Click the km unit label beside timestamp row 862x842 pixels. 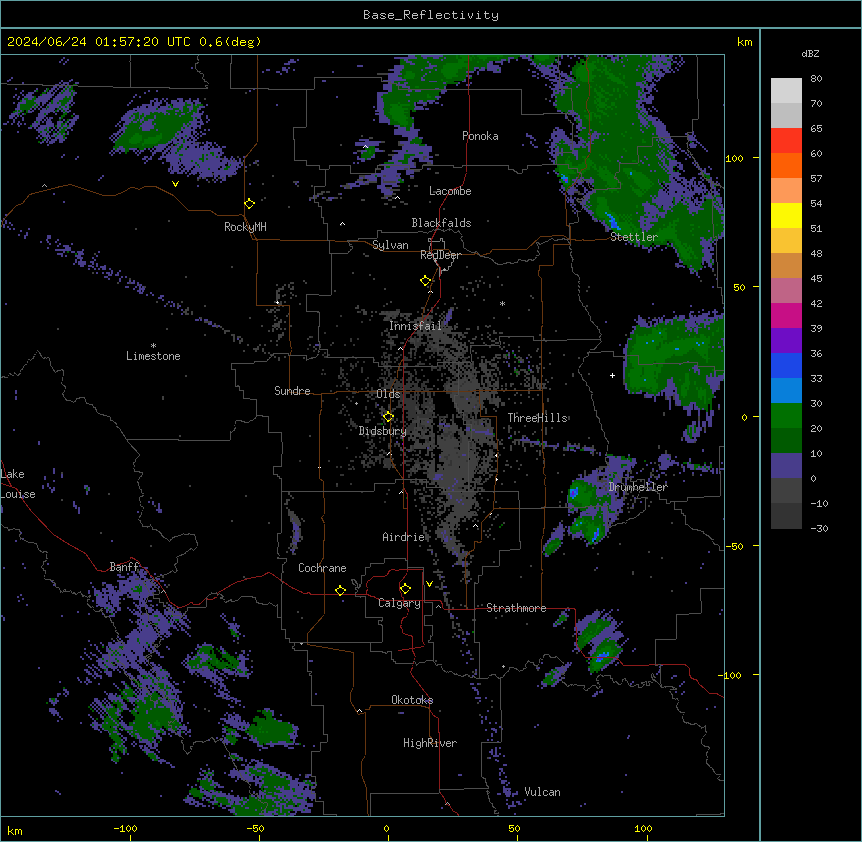point(745,42)
